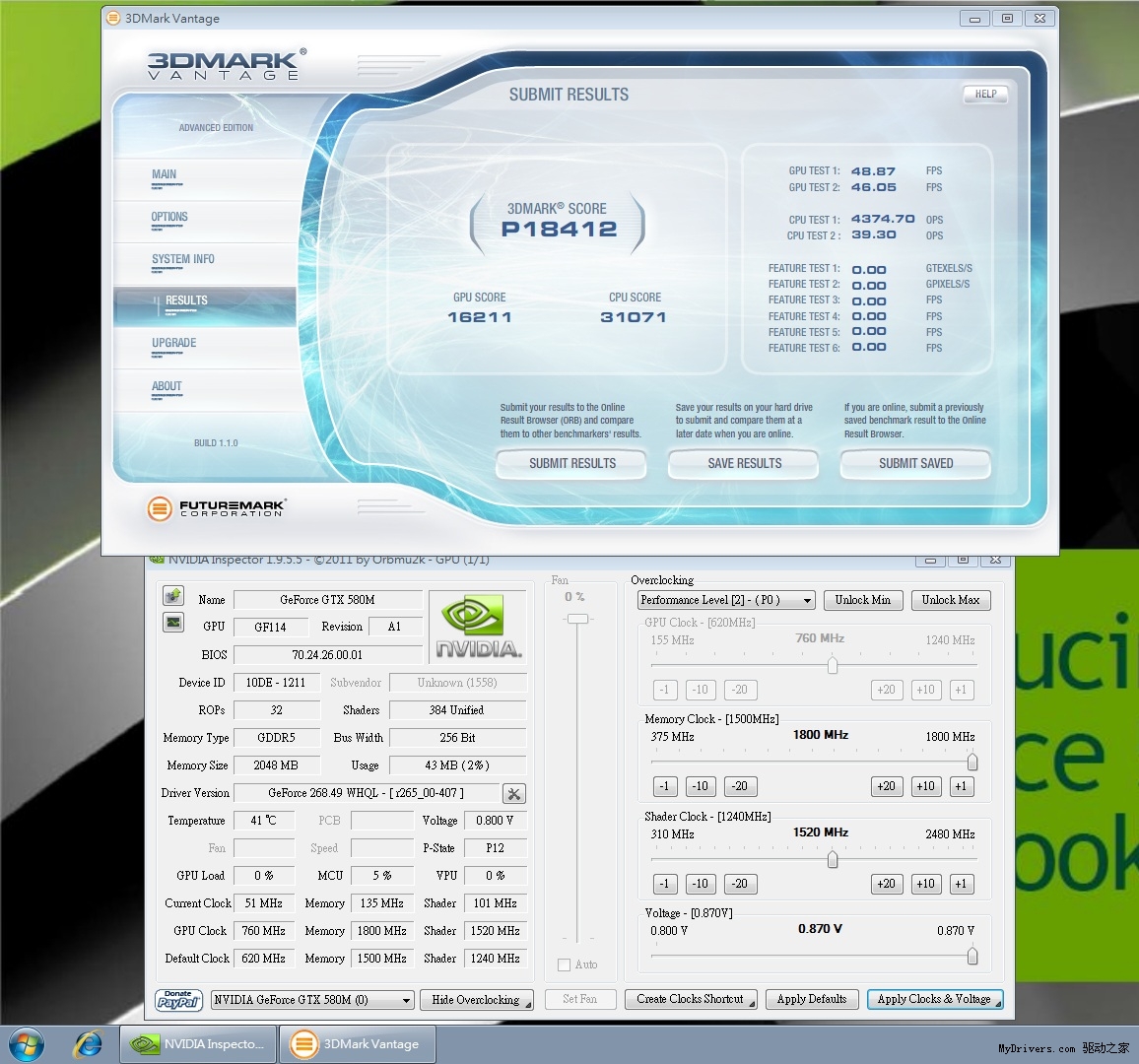
Task: Click Memory Clock +20 stepper button
Action: point(886,786)
